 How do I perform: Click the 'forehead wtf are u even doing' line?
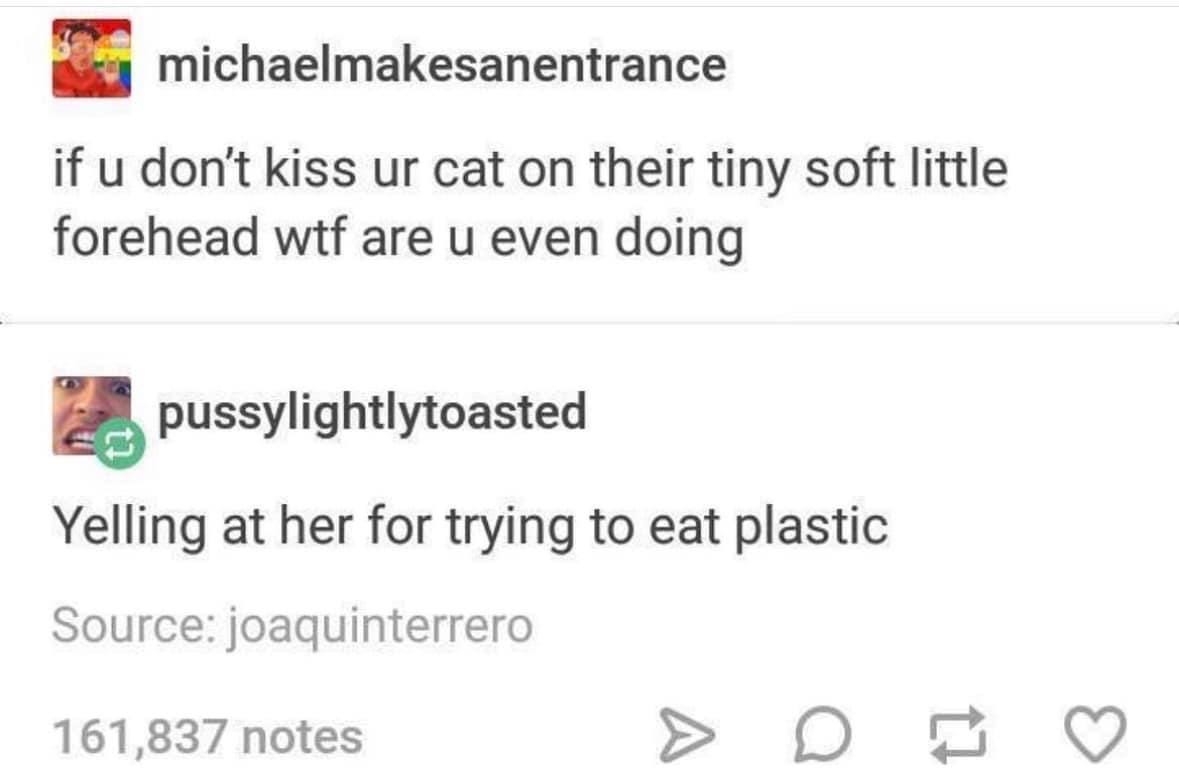(x=399, y=238)
